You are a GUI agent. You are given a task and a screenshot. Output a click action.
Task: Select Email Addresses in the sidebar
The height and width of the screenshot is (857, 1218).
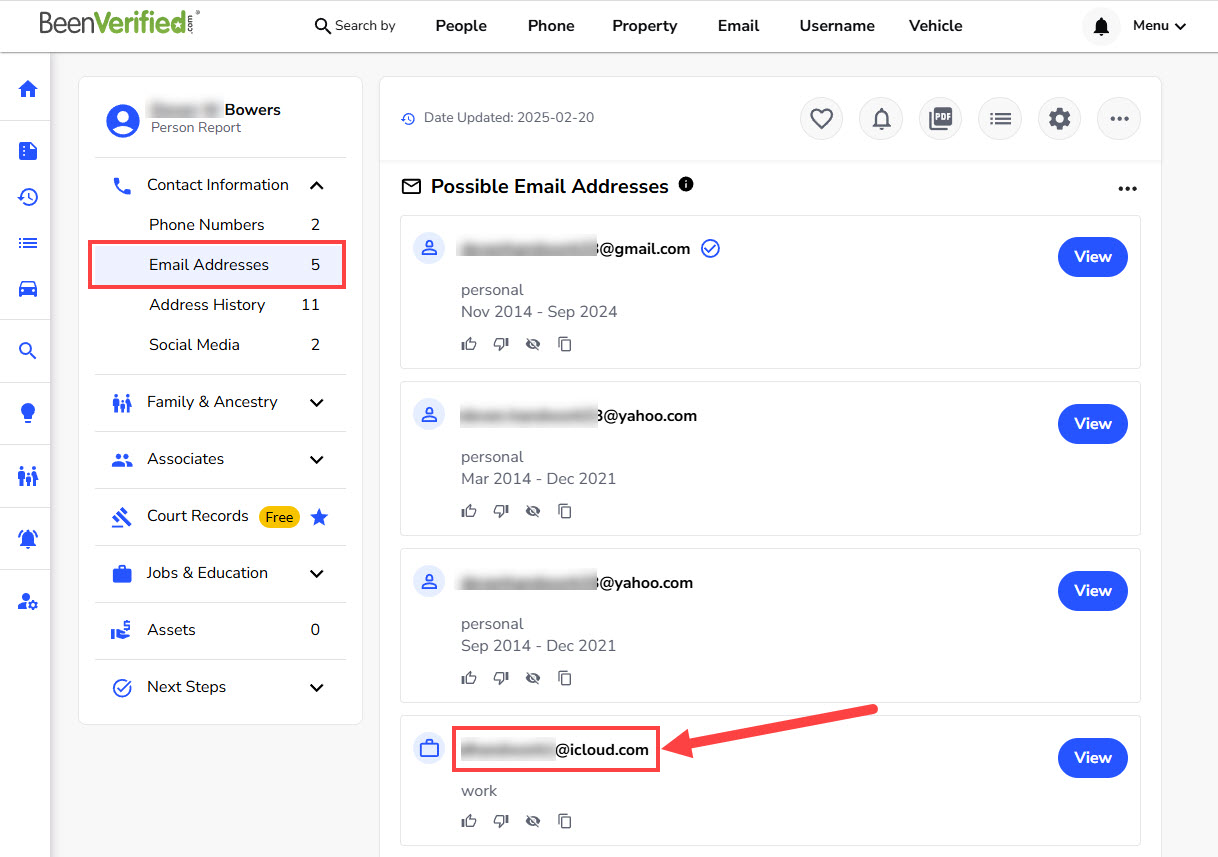pyautogui.click(x=218, y=265)
